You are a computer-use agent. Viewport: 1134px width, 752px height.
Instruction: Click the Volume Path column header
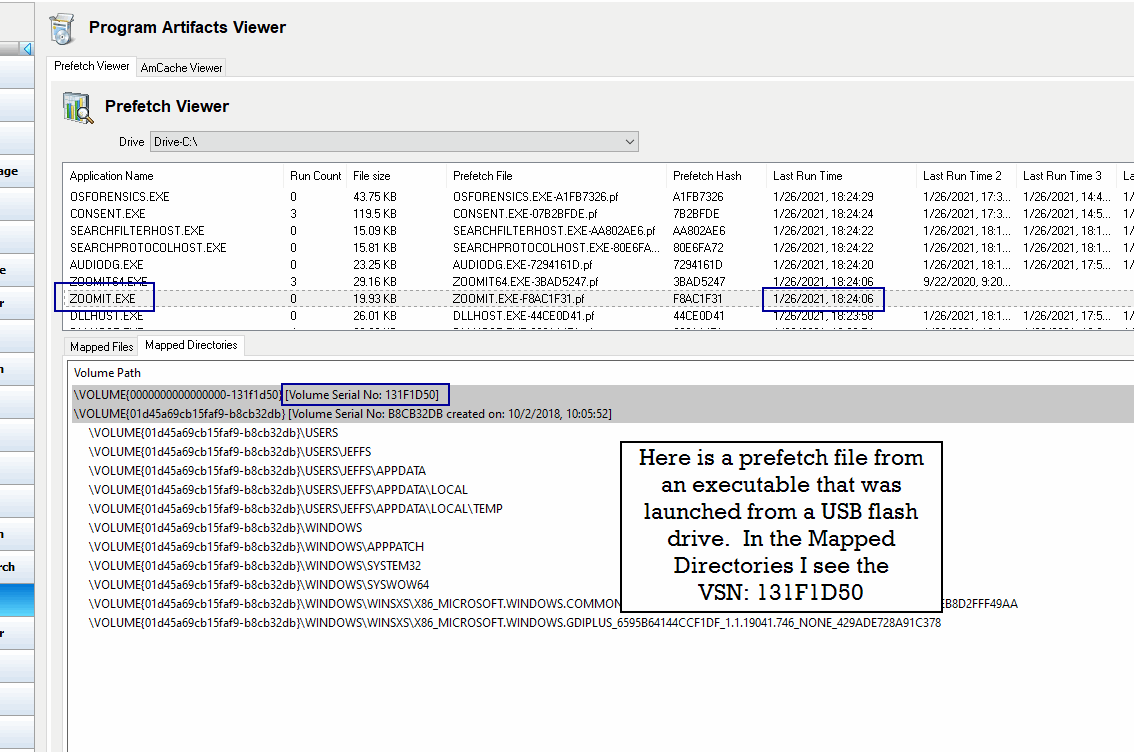tap(107, 373)
